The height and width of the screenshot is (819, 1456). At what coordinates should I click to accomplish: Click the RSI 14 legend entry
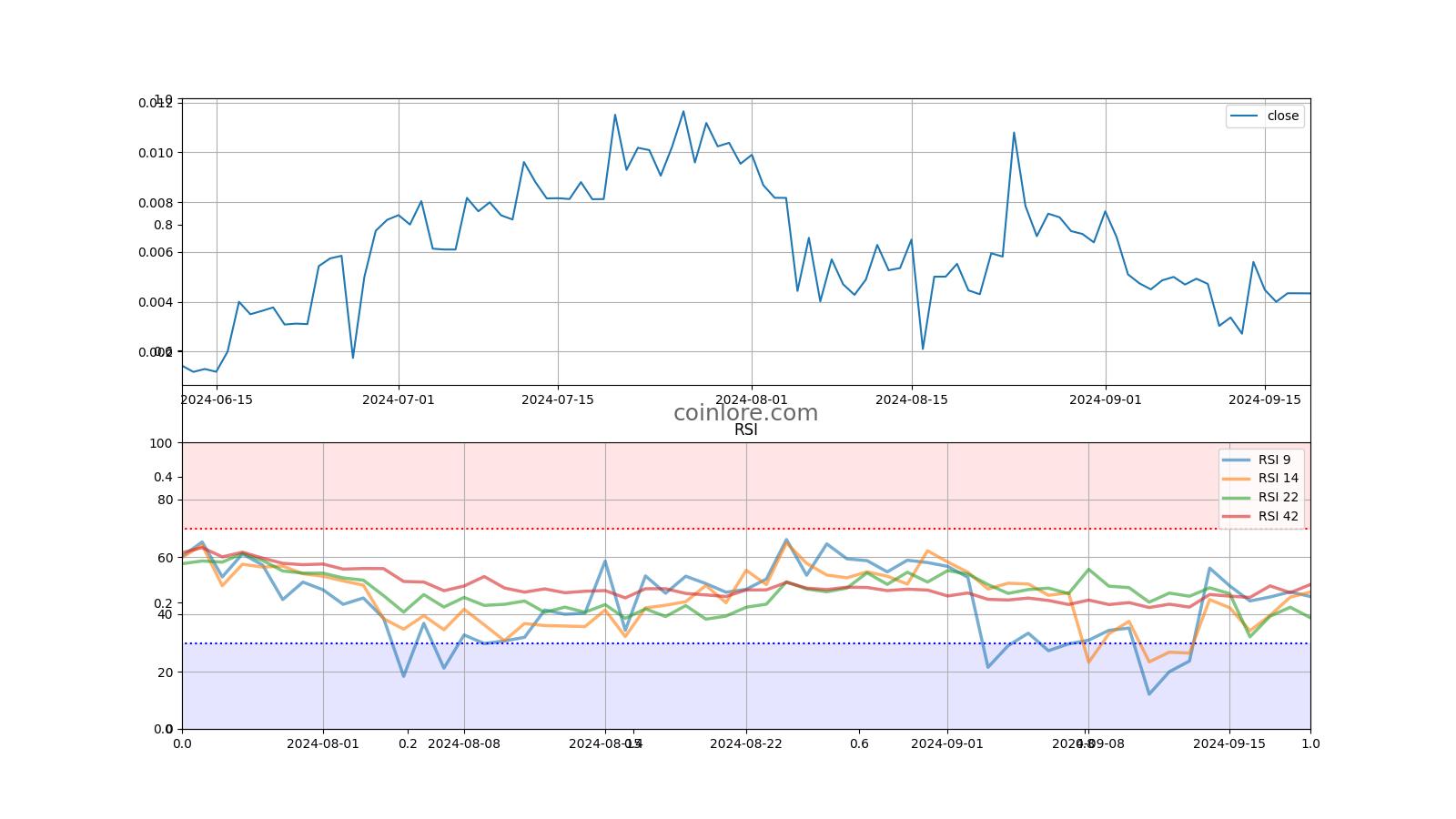[1260, 478]
